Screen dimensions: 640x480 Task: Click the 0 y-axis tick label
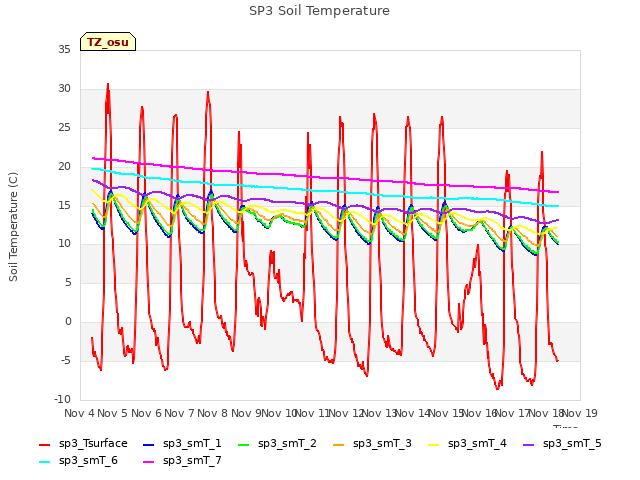click(x=68, y=322)
